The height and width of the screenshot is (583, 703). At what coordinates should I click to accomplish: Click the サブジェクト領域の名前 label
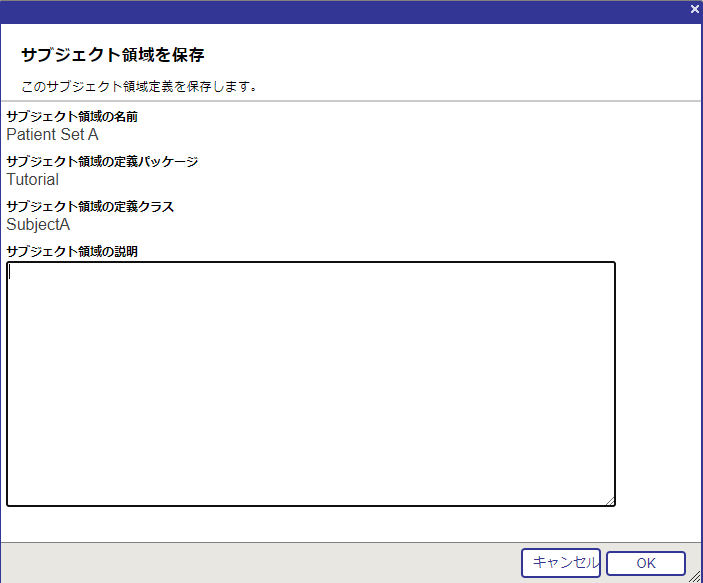72,116
